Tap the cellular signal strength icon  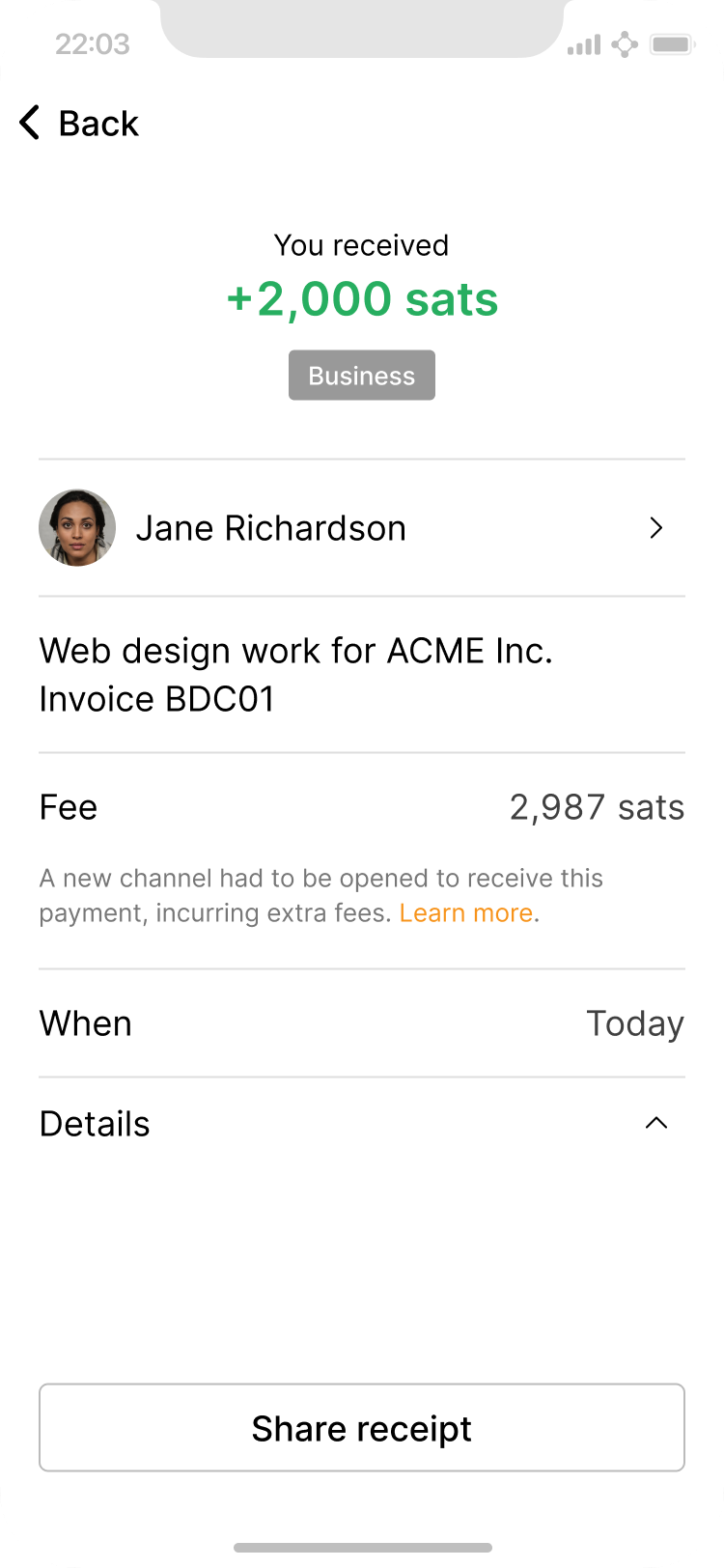pos(584,44)
